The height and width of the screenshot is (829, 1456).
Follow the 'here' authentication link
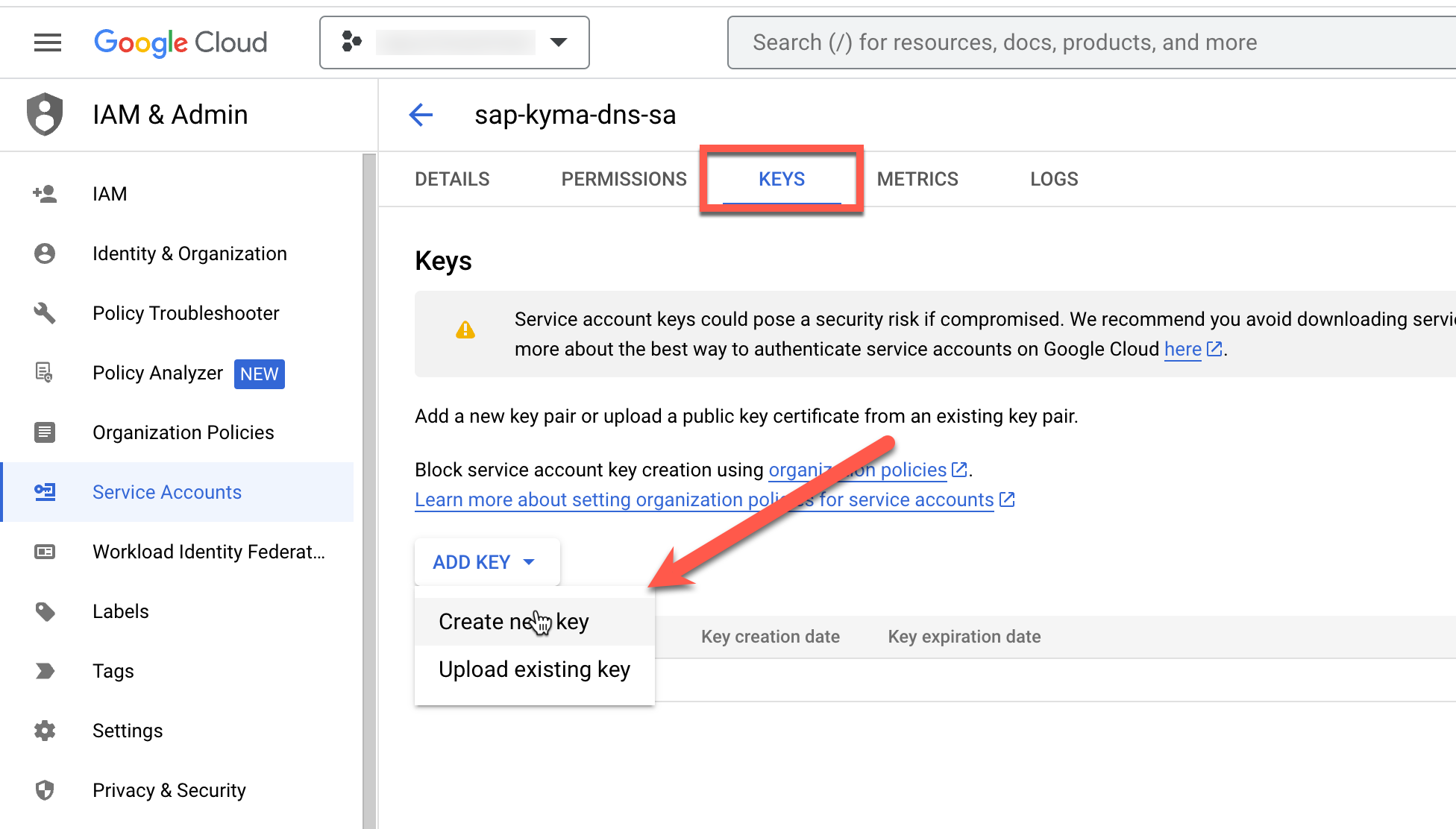point(1183,349)
